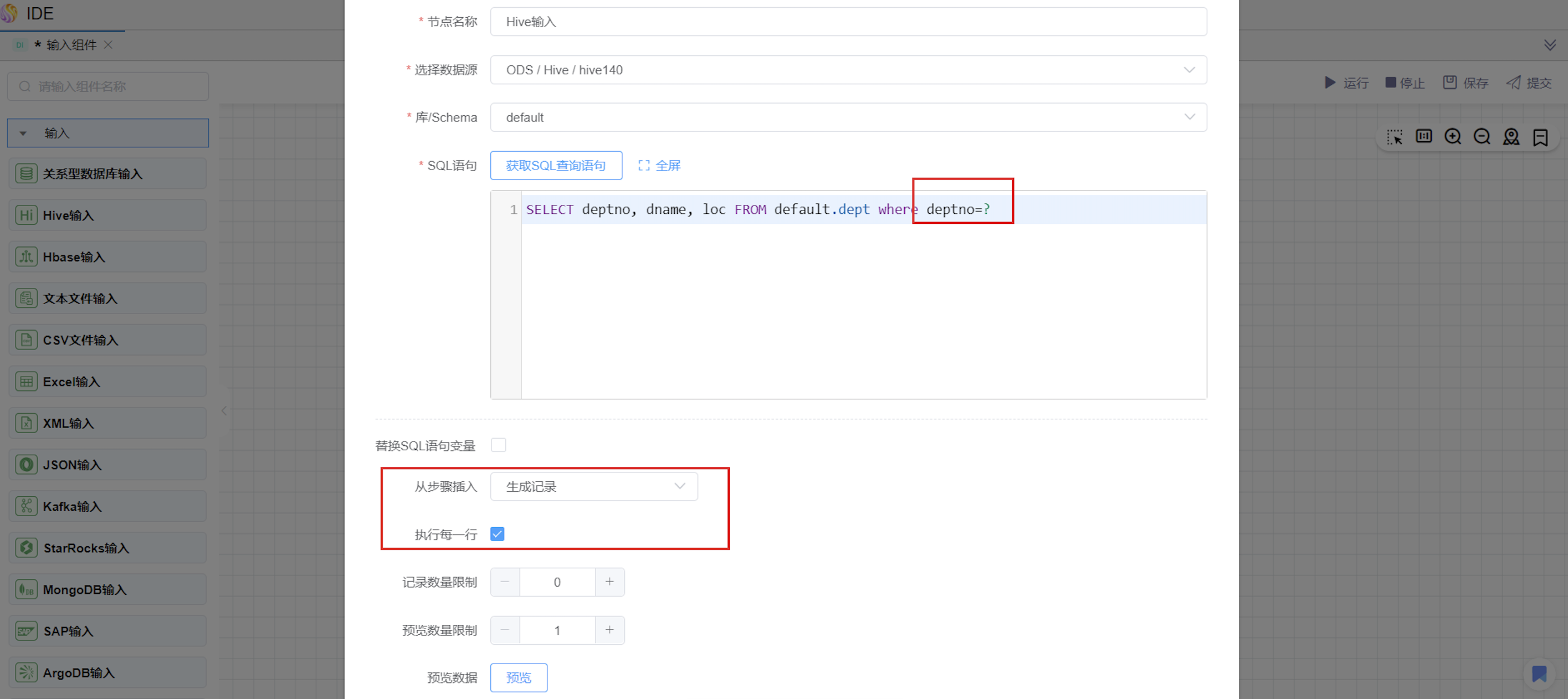Click the Kafka输入 component icon

coord(26,506)
